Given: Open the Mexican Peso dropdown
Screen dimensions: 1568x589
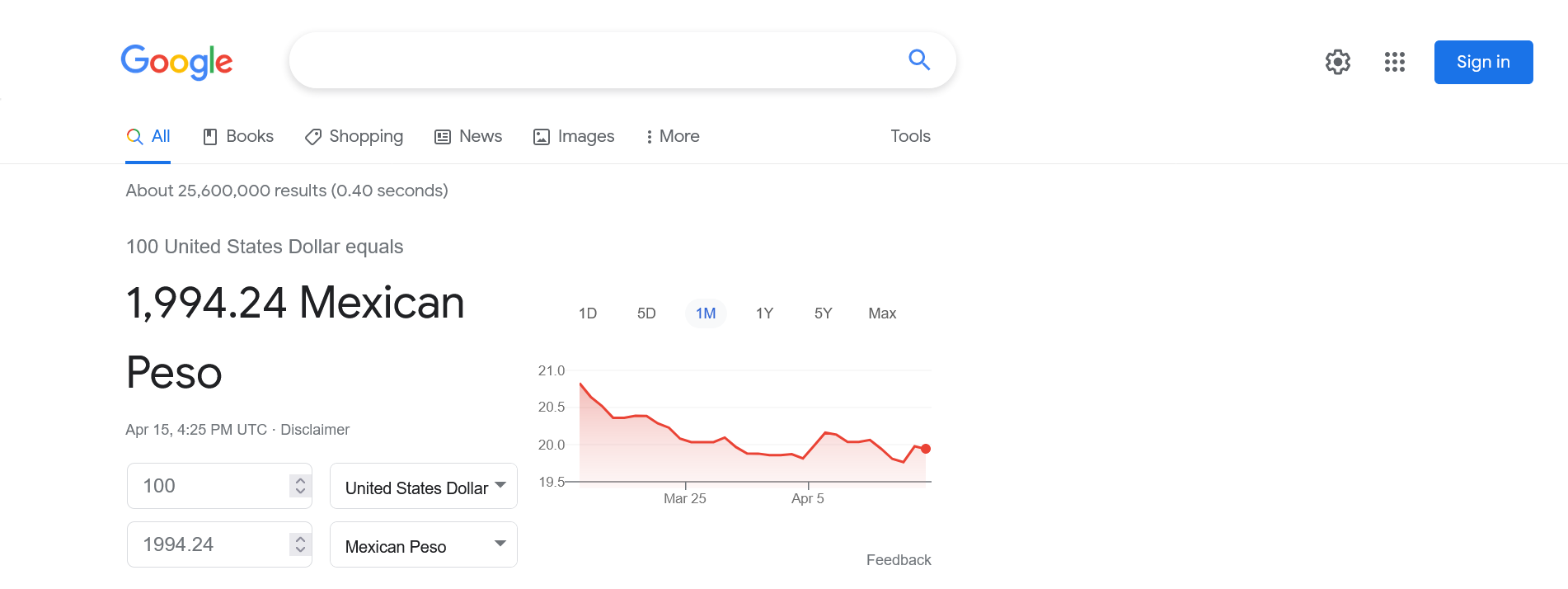Looking at the screenshot, I should [423, 544].
